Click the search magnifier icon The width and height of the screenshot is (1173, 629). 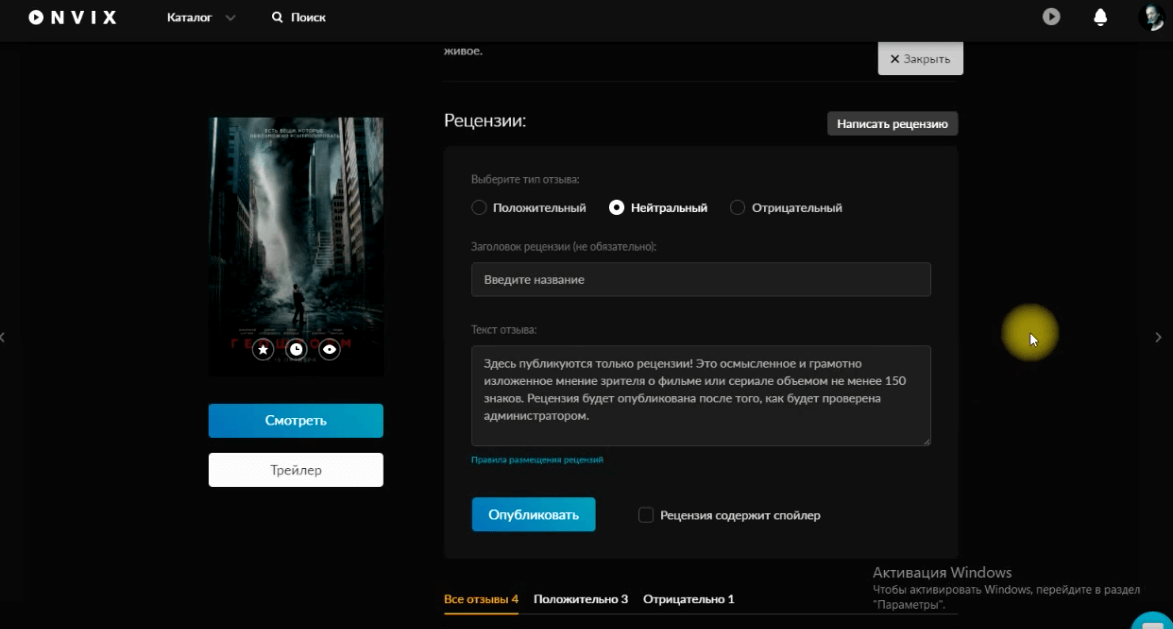tap(277, 17)
